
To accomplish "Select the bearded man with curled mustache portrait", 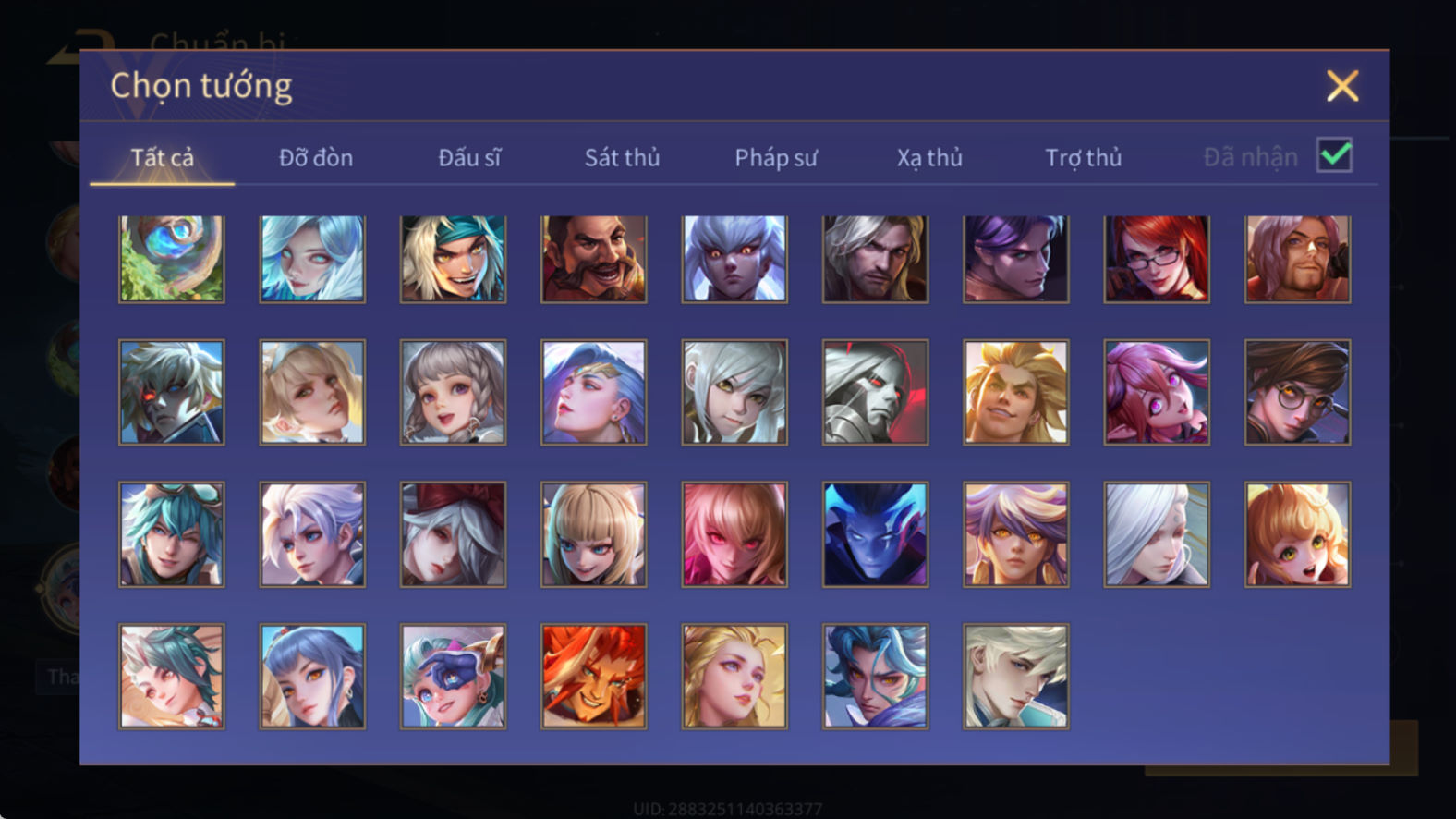I will pyautogui.click(x=593, y=259).
